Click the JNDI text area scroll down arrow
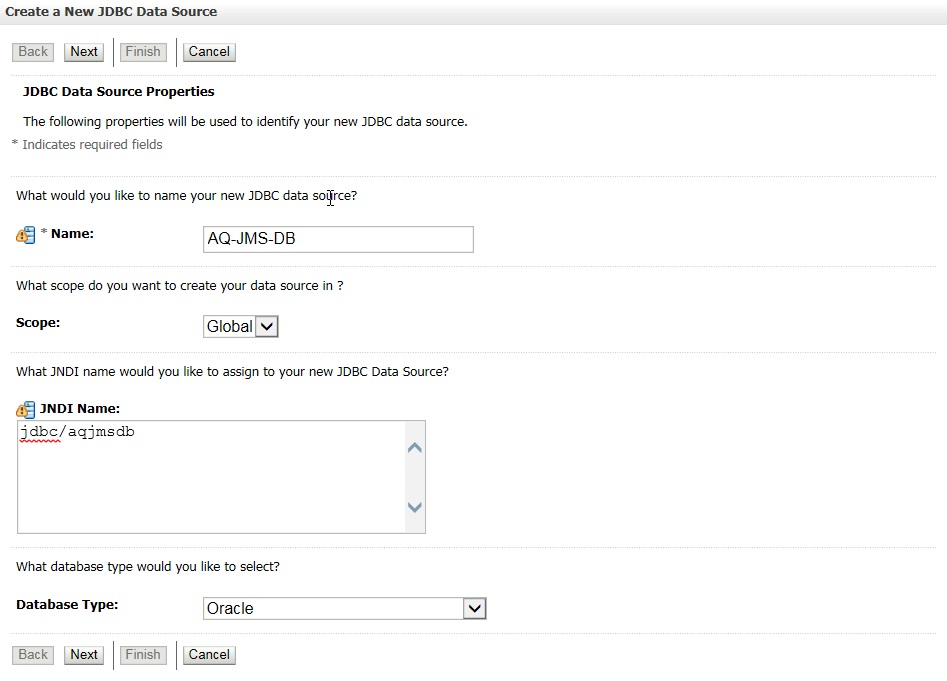This screenshot has height=681, width=947. coord(415,507)
